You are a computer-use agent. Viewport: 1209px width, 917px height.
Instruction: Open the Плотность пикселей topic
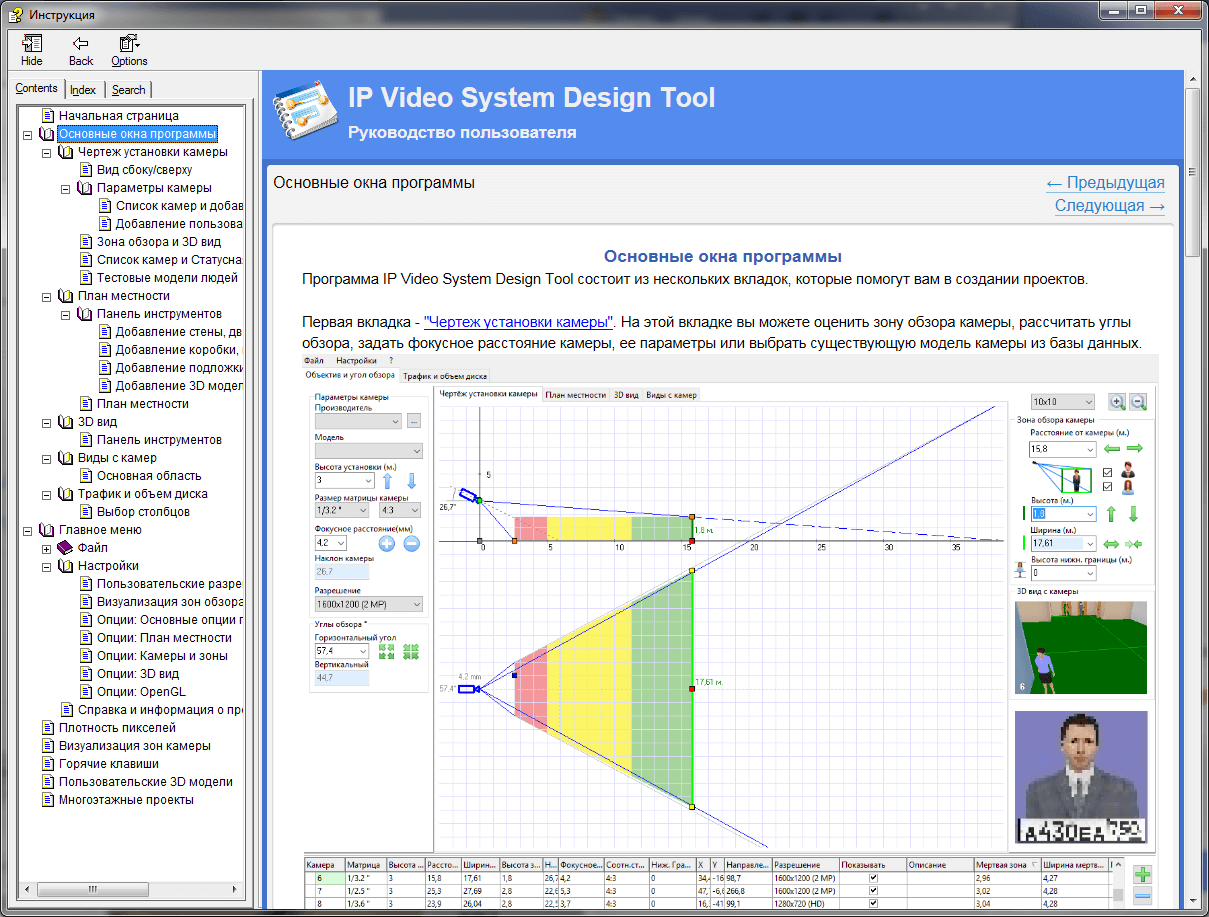pos(117,728)
